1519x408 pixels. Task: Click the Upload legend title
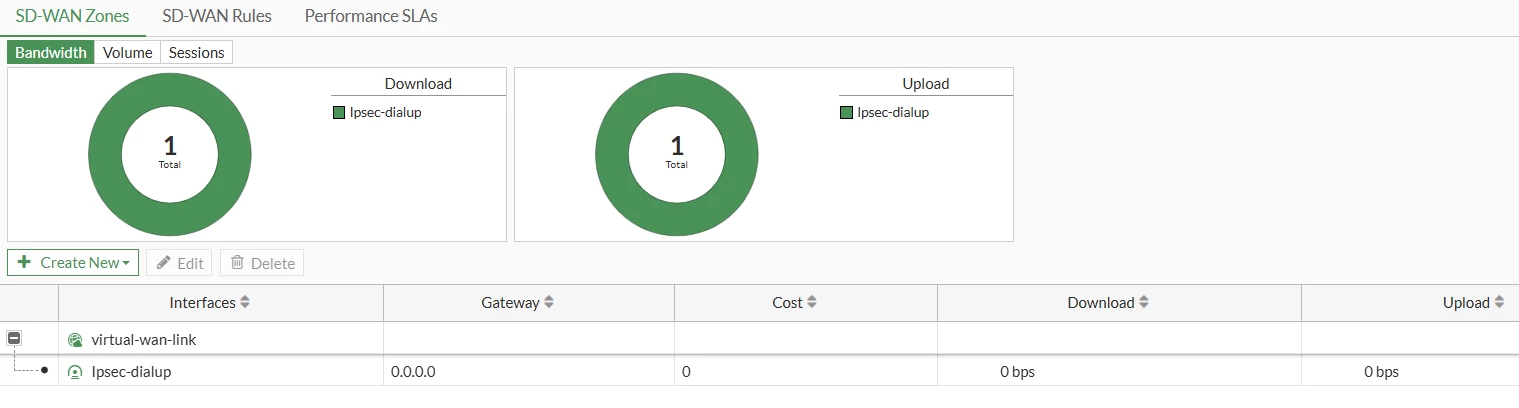(925, 84)
